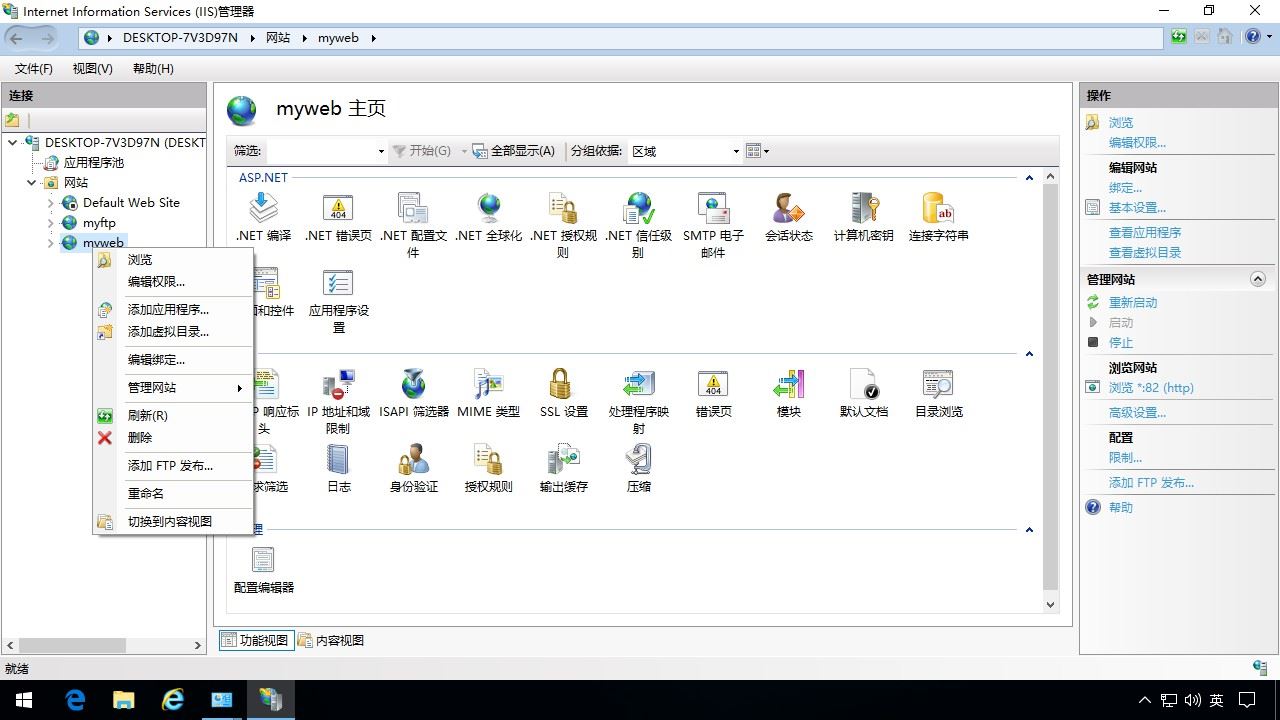Click 基本设置... in actions pane
The image size is (1280, 720).
[x=1137, y=208]
